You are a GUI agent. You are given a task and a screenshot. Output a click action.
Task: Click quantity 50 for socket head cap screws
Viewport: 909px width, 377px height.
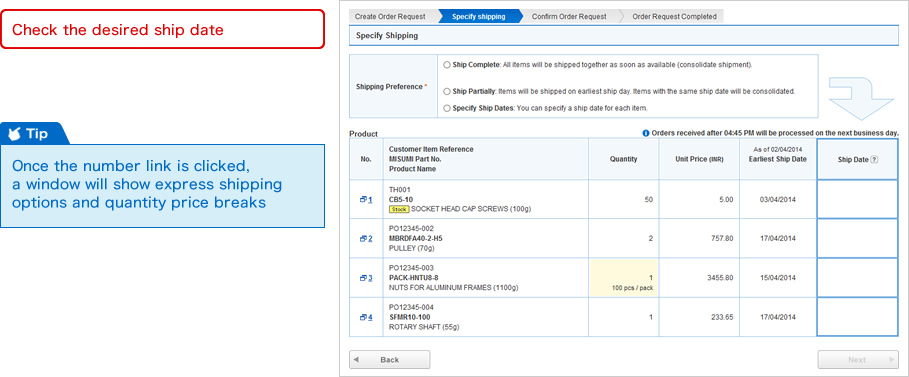click(649, 200)
